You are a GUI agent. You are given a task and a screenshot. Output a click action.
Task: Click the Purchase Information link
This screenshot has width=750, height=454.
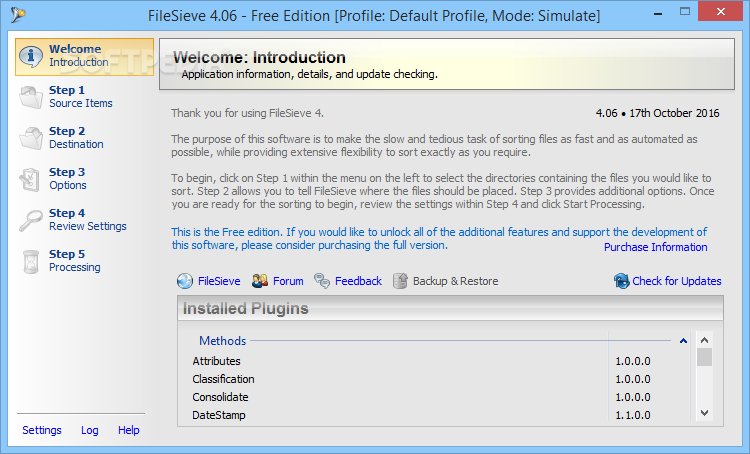tap(655, 247)
